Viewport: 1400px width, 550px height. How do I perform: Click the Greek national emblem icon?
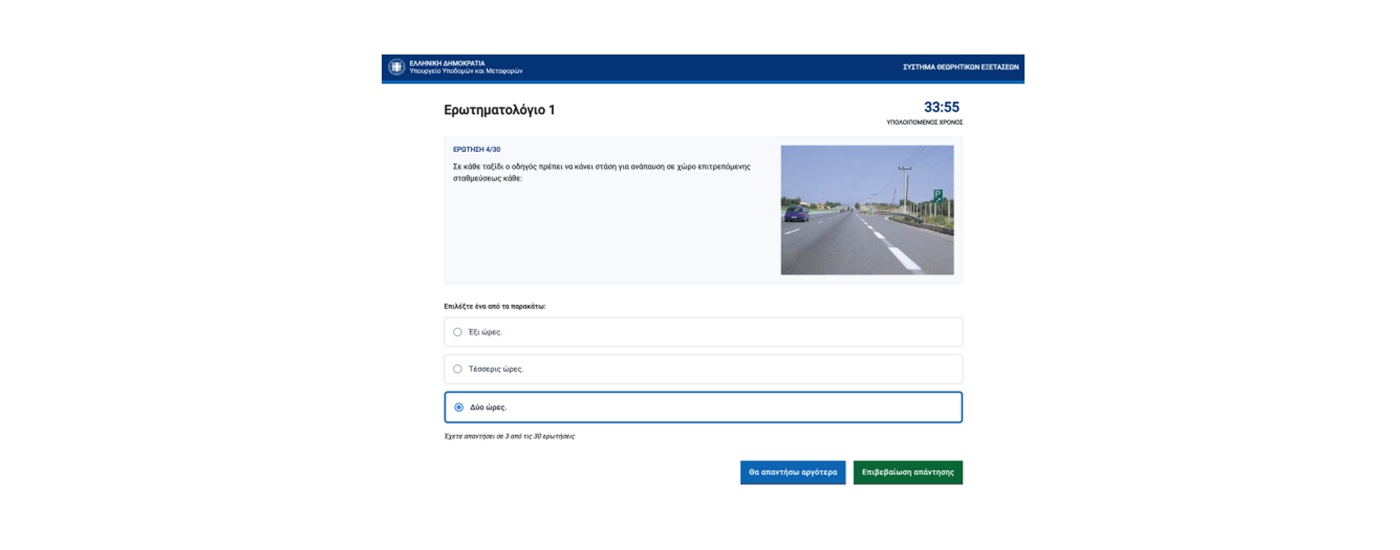point(397,67)
